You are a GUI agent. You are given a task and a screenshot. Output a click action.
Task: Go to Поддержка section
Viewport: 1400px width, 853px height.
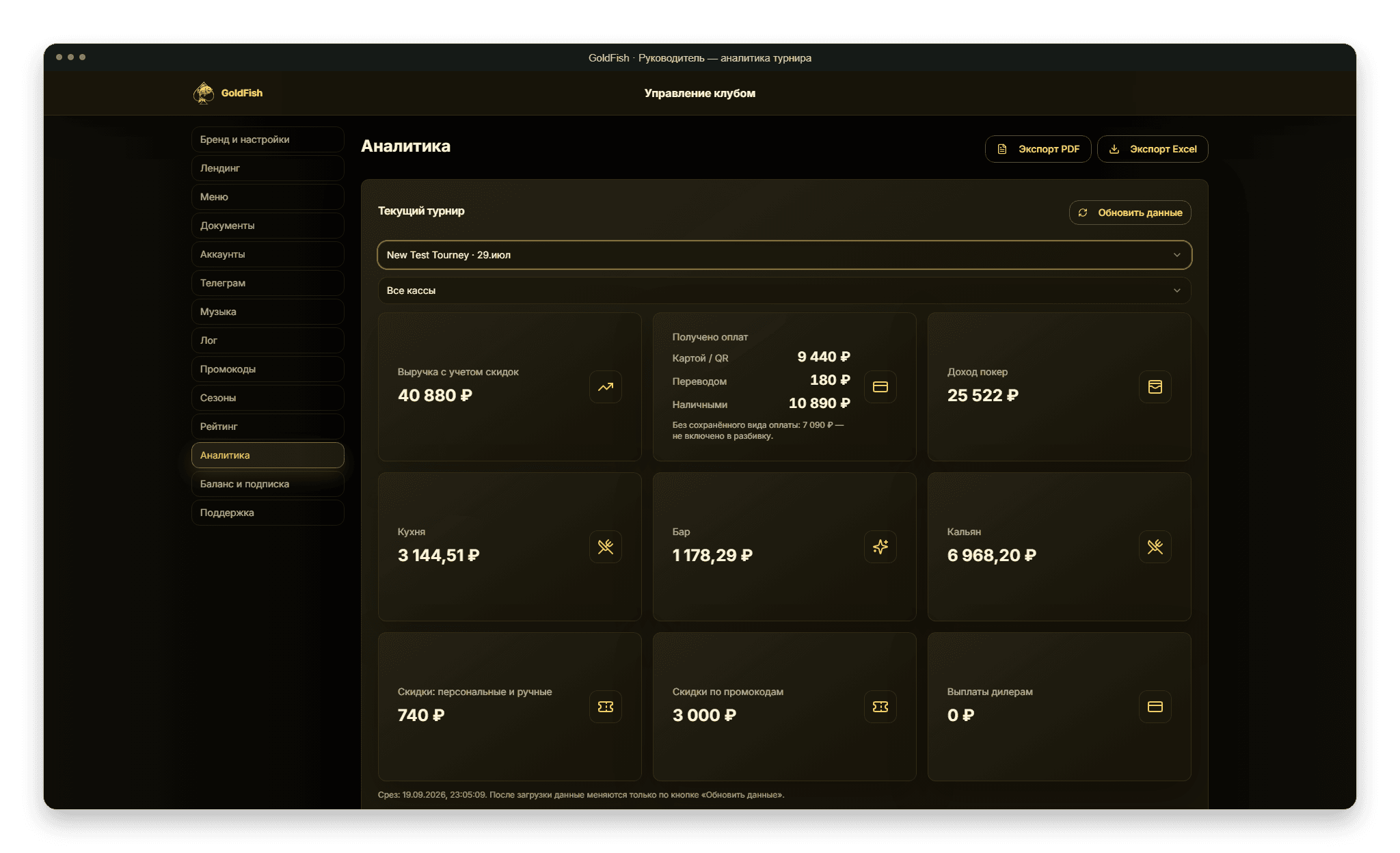pos(267,513)
